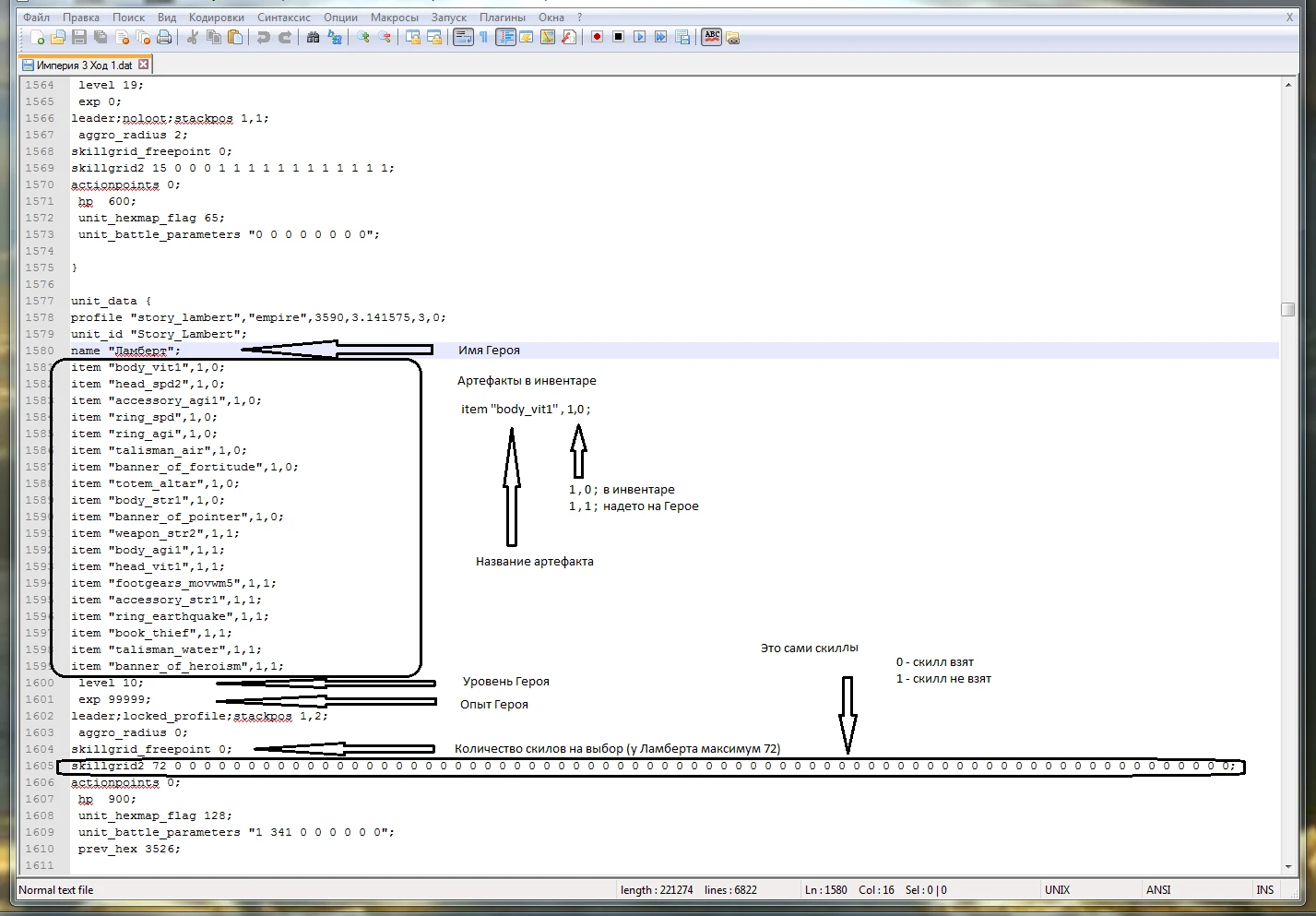Click the Undo arrow icon
The image size is (1316, 916).
point(264,38)
